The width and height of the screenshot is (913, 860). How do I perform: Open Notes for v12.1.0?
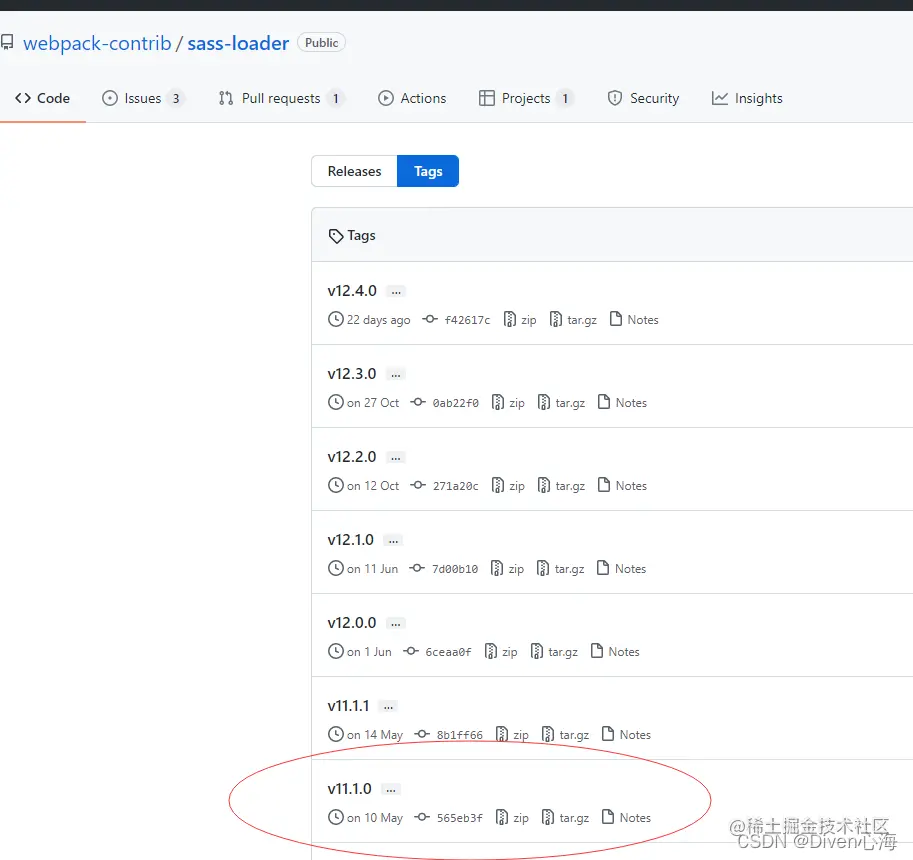[x=621, y=569]
